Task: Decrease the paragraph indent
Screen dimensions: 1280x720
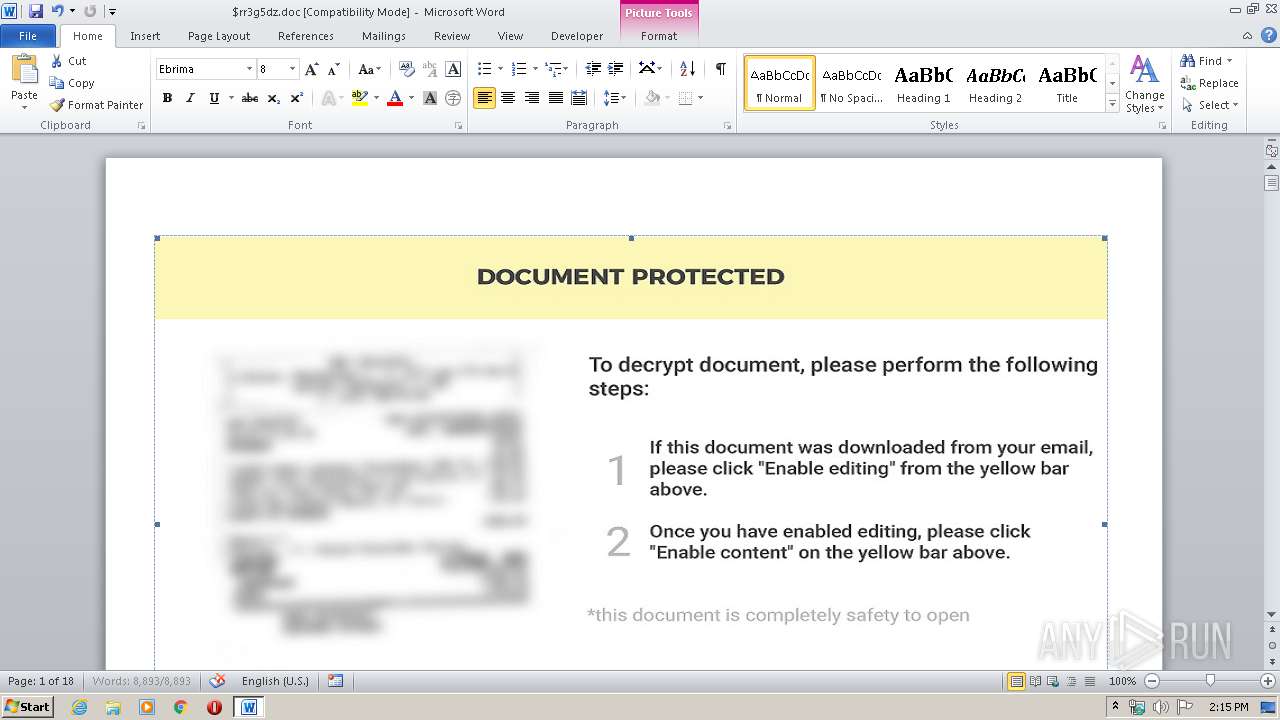Action: point(593,69)
